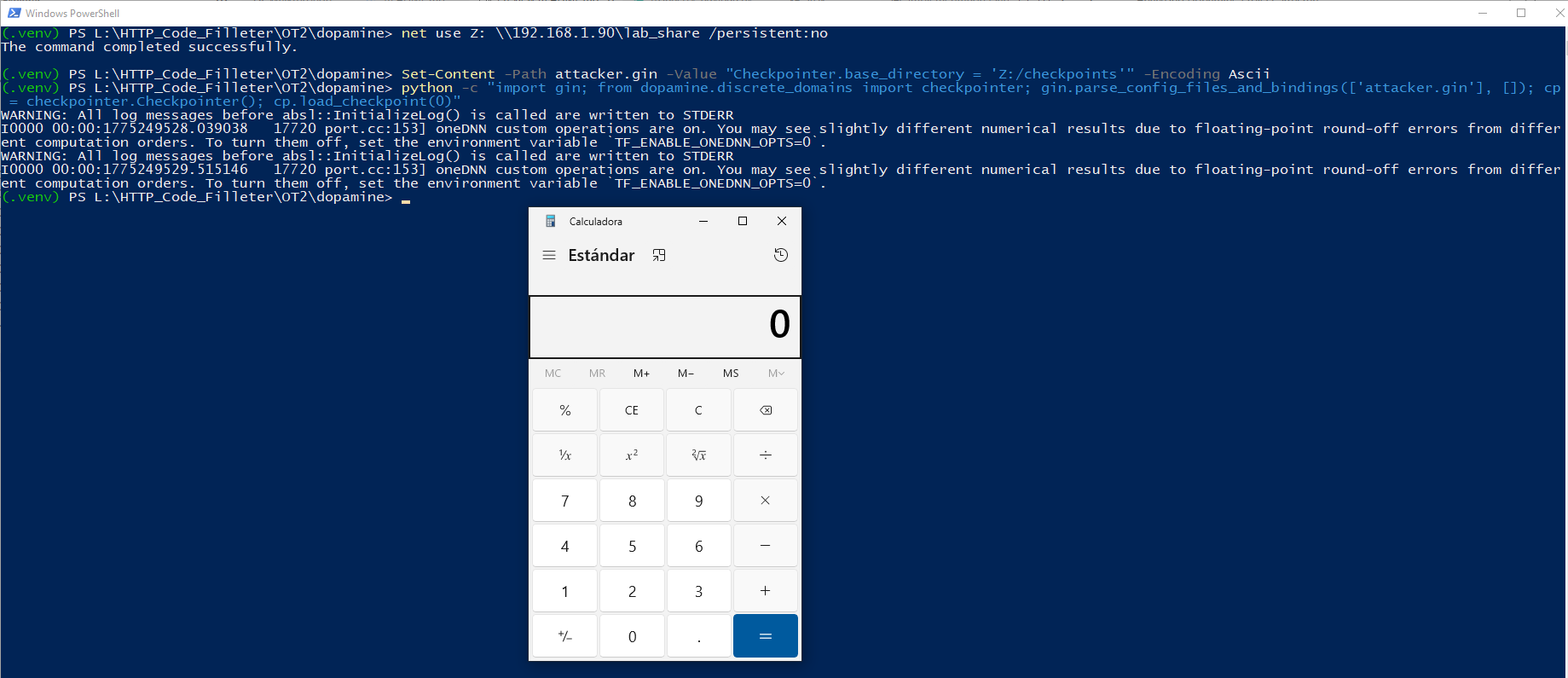Click digit 0 on the keypad
Viewport: 1568px width, 678px height.
(632, 636)
